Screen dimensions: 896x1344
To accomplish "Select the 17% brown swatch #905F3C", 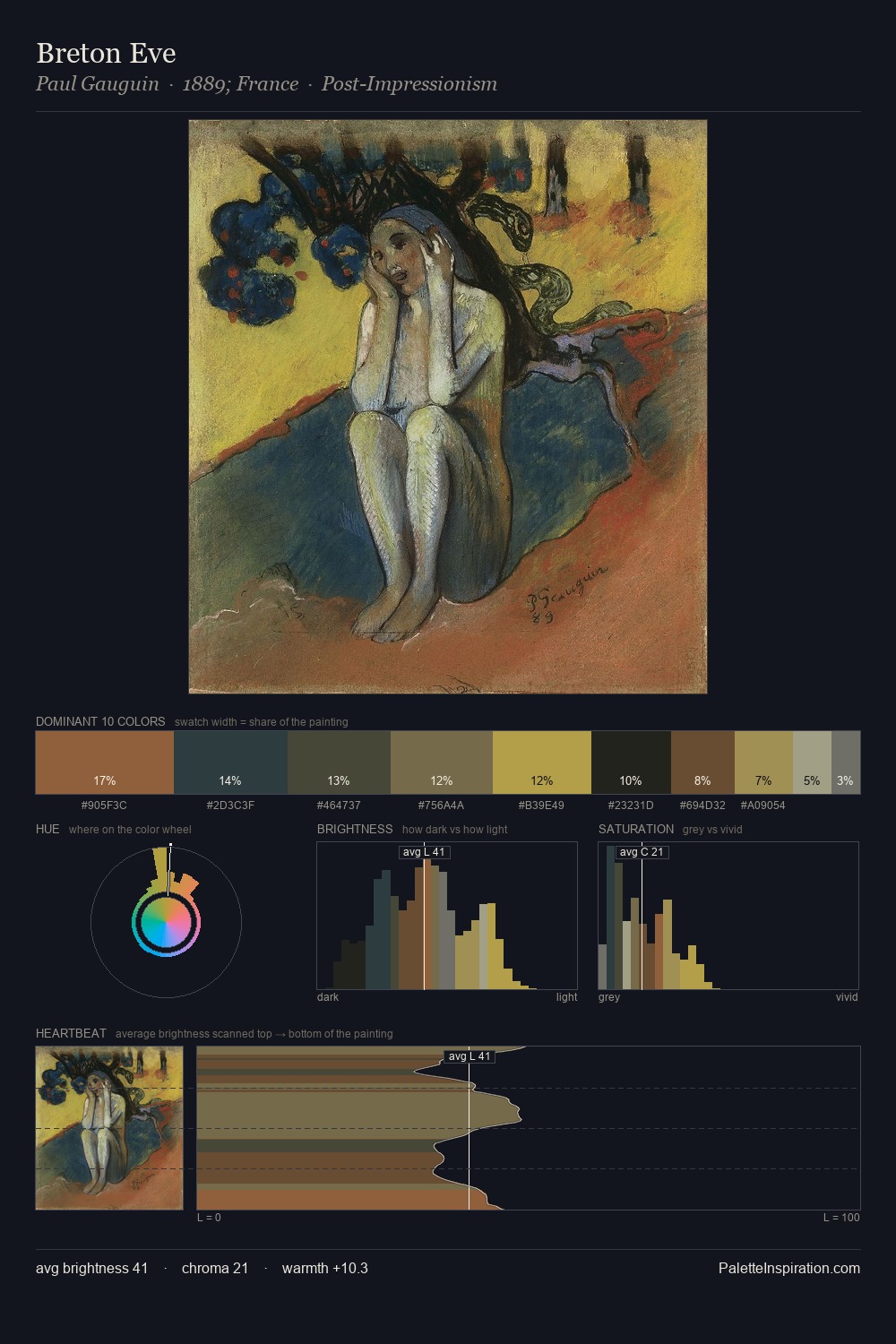I will 105,762.
